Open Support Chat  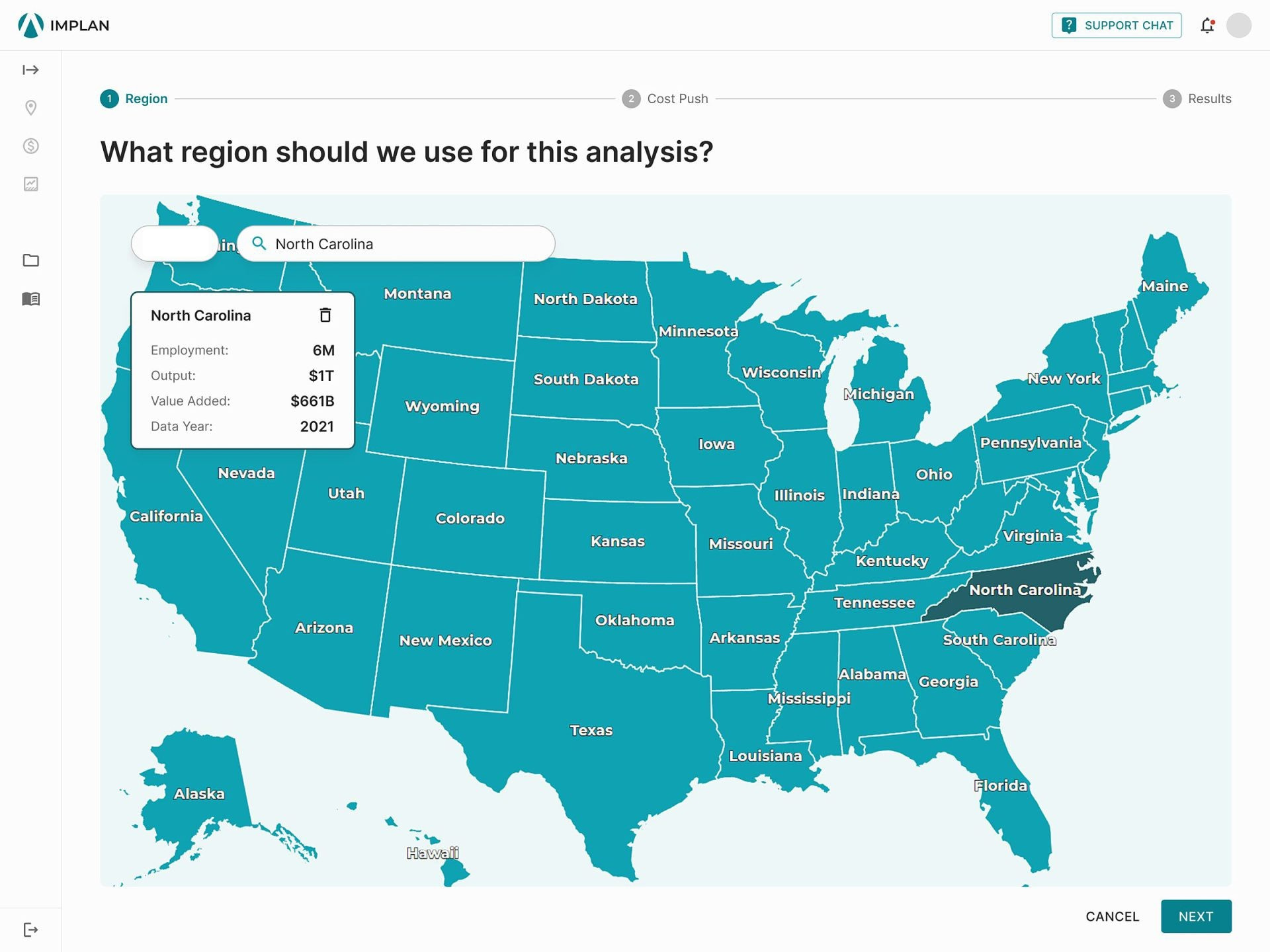tap(1117, 25)
